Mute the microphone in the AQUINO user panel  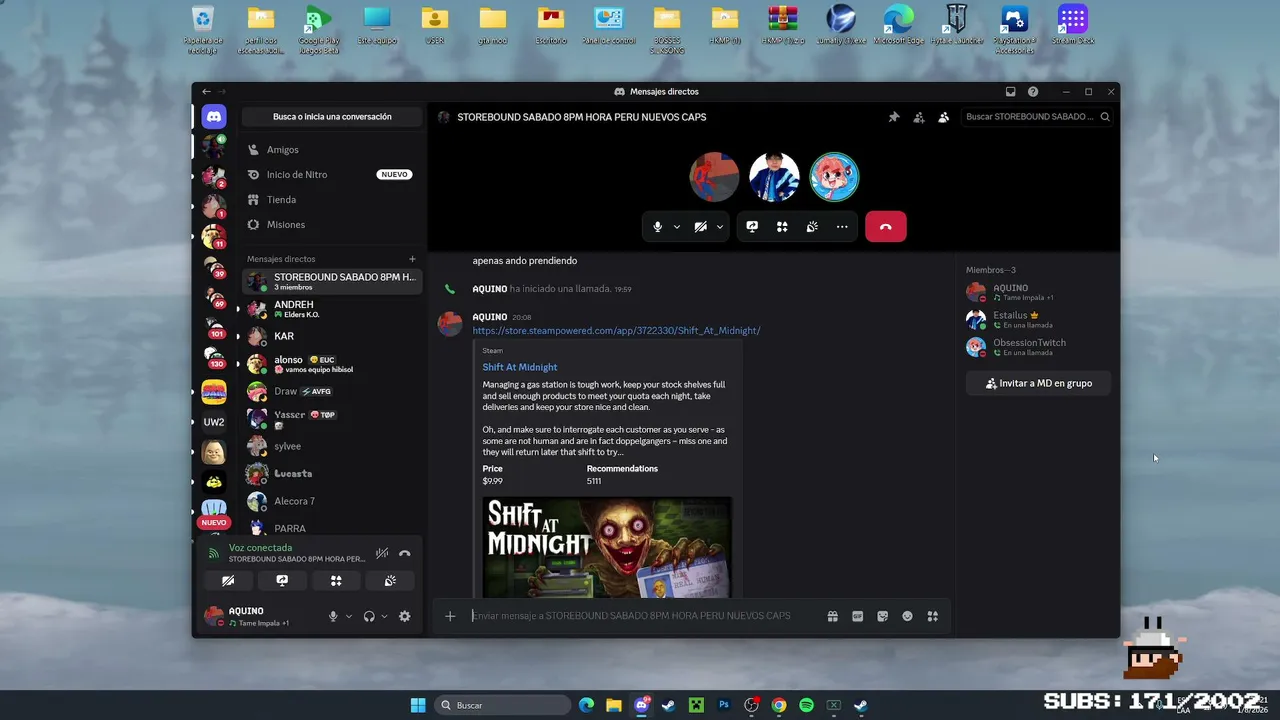333,616
